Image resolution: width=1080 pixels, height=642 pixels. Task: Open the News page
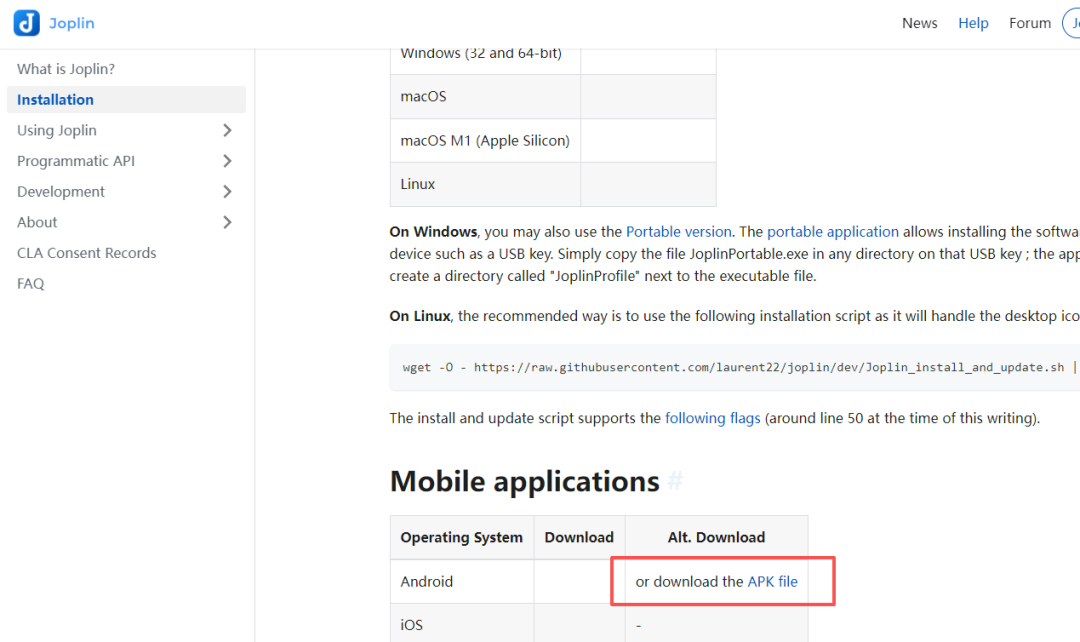click(x=920, y=23)
